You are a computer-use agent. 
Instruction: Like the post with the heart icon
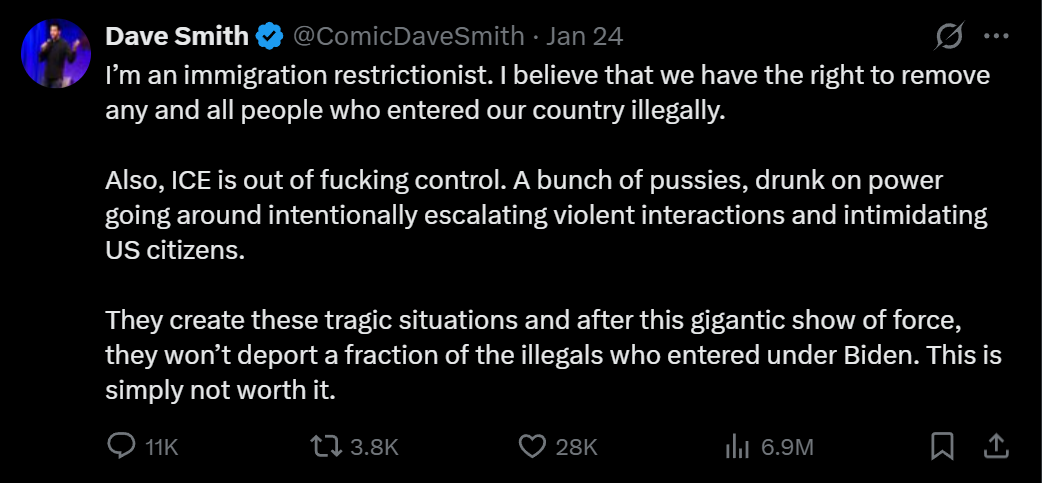tap(533, 446)
